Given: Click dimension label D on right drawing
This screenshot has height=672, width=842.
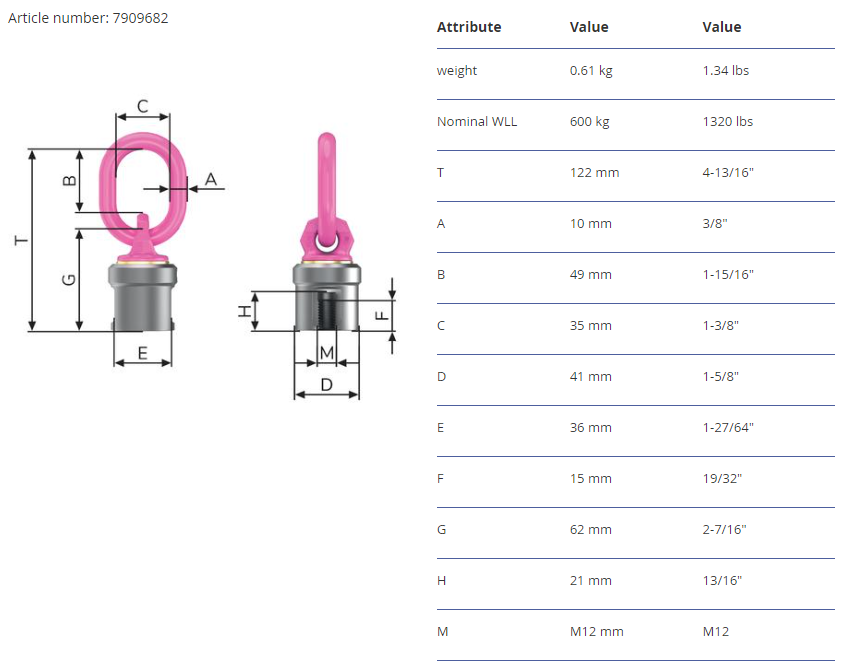Looking at the screenshot, I should [x=326, y=385].
